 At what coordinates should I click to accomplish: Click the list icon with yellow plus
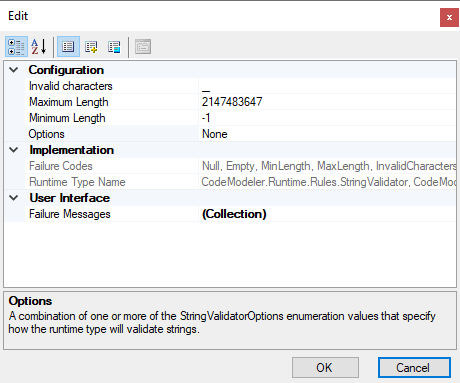click(91, 47)
